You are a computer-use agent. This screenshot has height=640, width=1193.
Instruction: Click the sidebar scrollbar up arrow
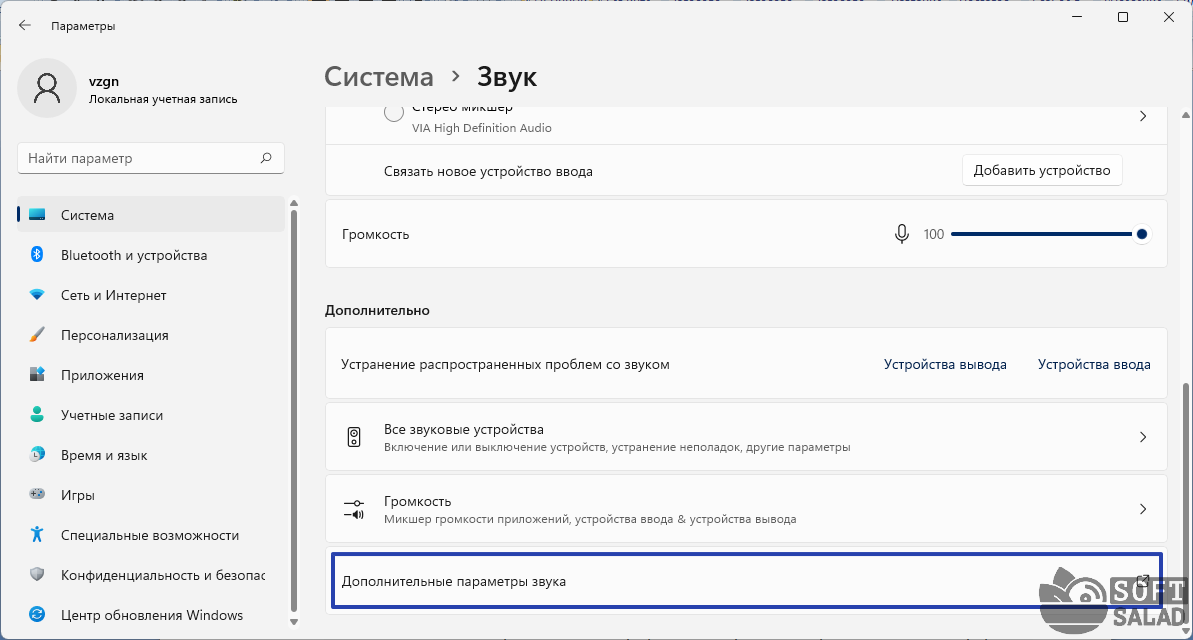(x=294, y=204)
